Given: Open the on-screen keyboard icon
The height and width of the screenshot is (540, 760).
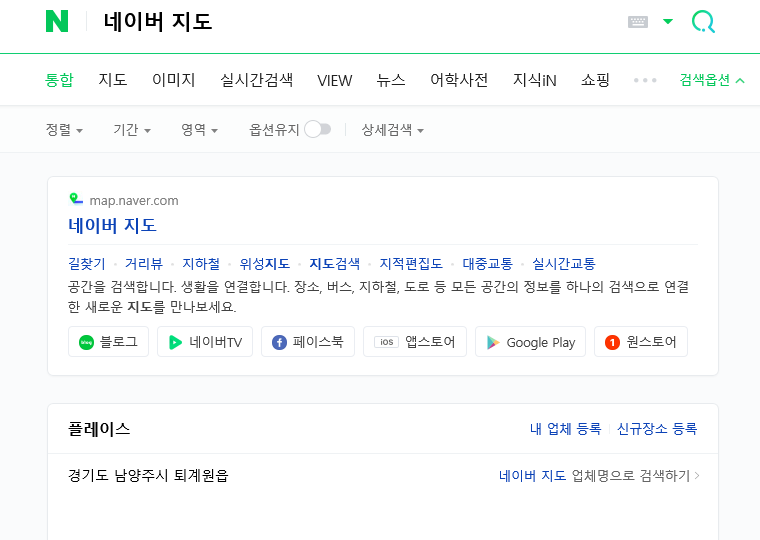Looking at the screenshot, I should pyautogui.click(x=637, y=22).
